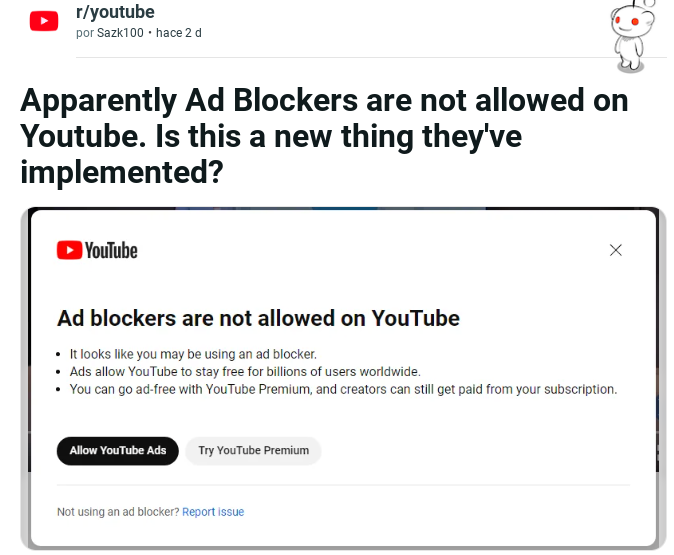This screenshot has height=555, width=674.
Task: Follow the Report issue link
Action: click(x=213, y=512)
